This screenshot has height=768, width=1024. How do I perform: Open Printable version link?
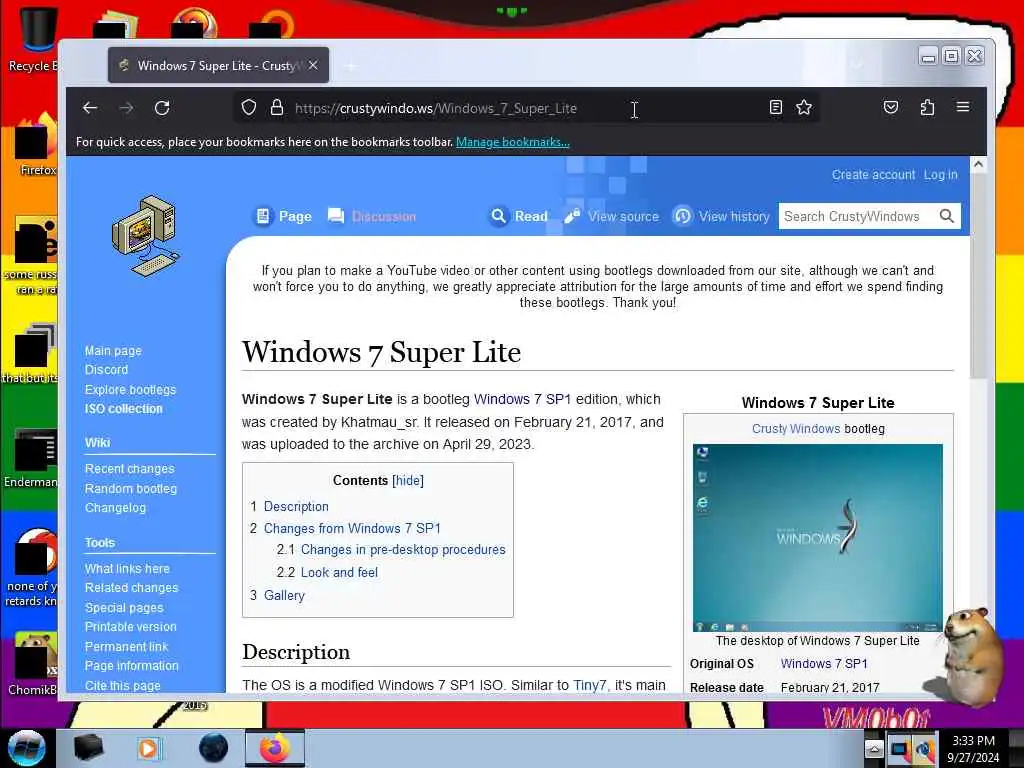[x=131, y=627]
